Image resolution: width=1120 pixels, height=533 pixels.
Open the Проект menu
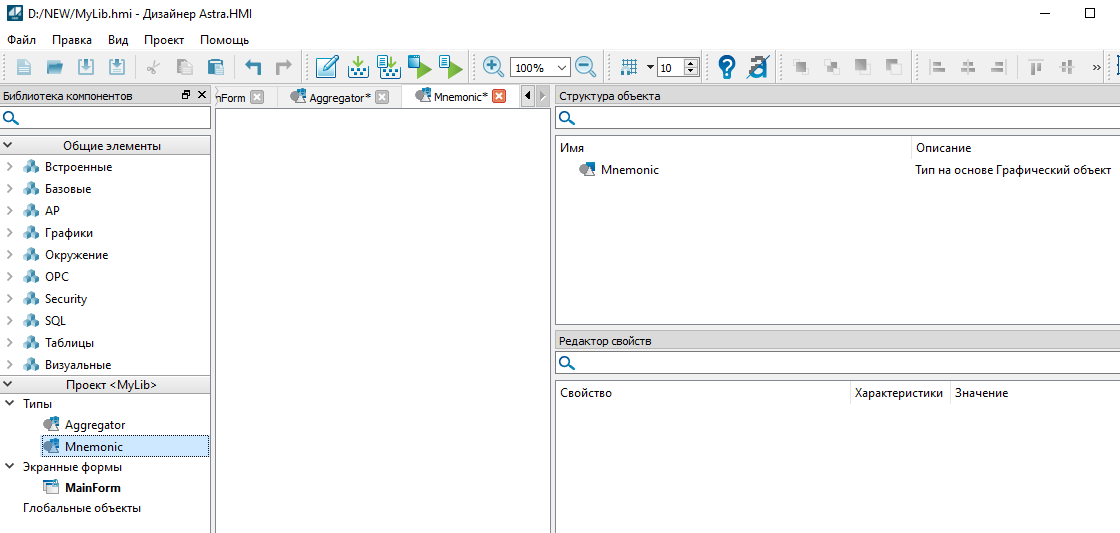(x=164, y=40)
